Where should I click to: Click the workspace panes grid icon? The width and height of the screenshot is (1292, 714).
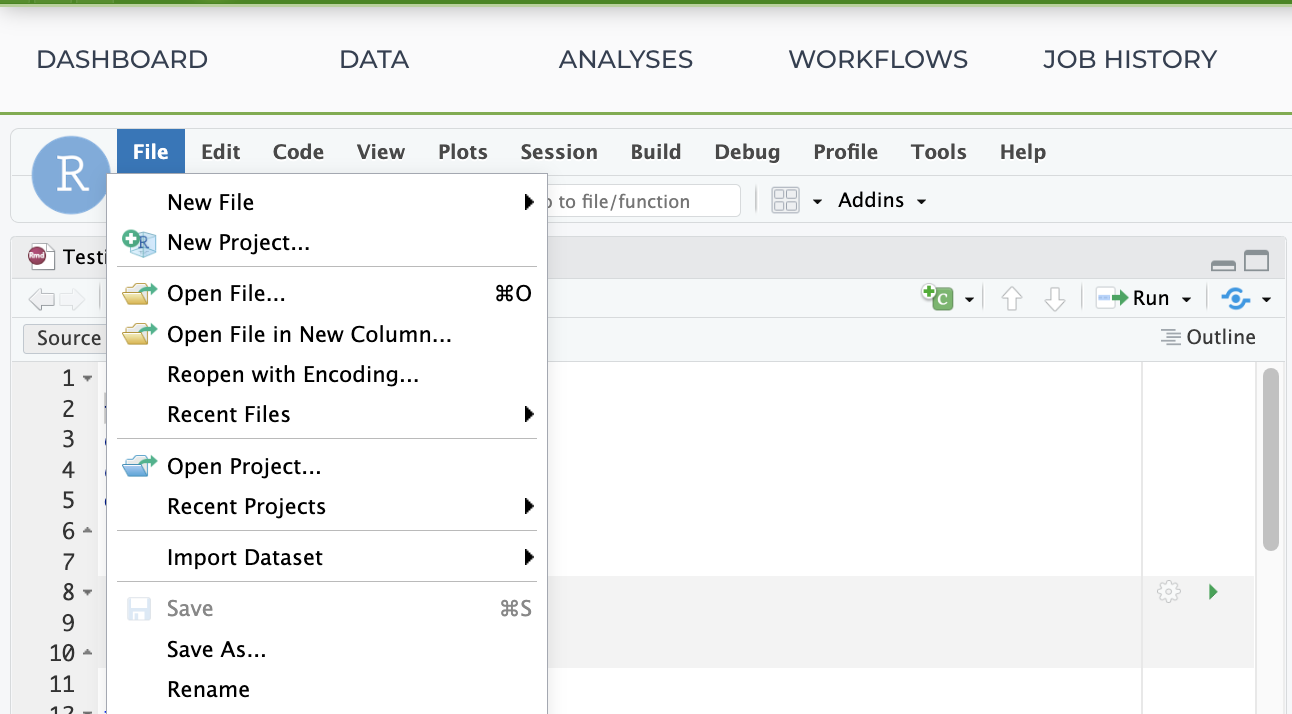[x=786, y=201]
